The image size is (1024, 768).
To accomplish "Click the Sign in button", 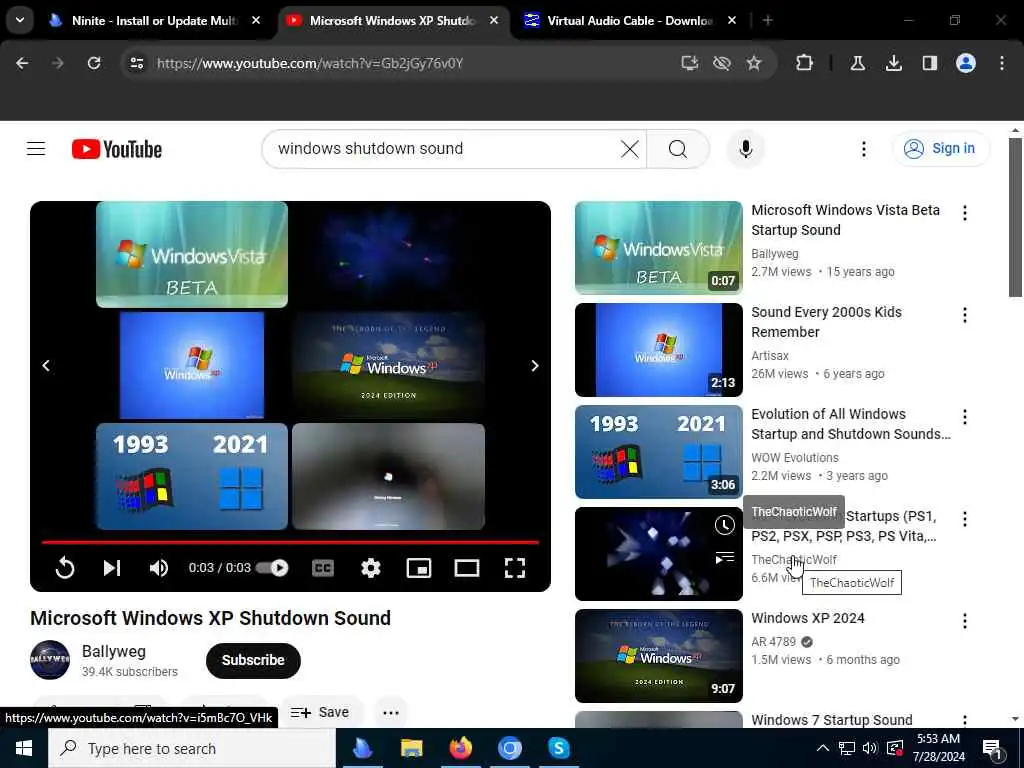I will 940,149.
